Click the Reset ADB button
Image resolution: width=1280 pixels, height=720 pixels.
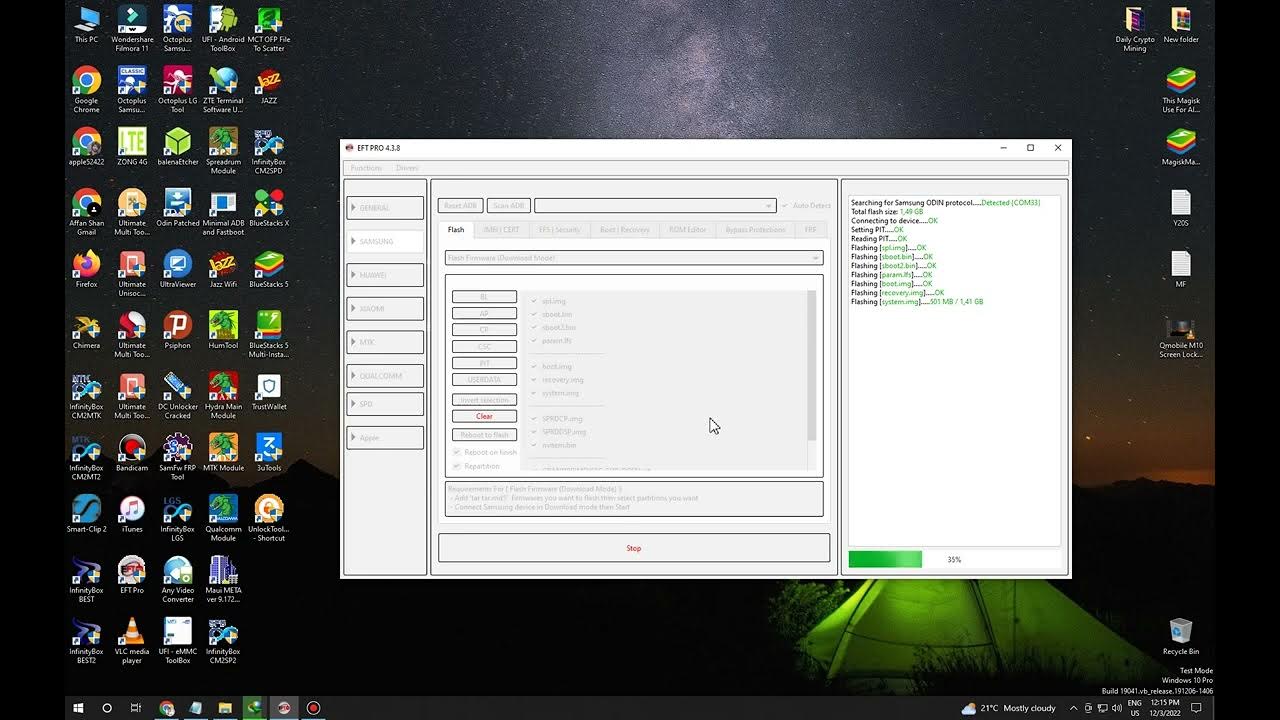click(460, 206)
